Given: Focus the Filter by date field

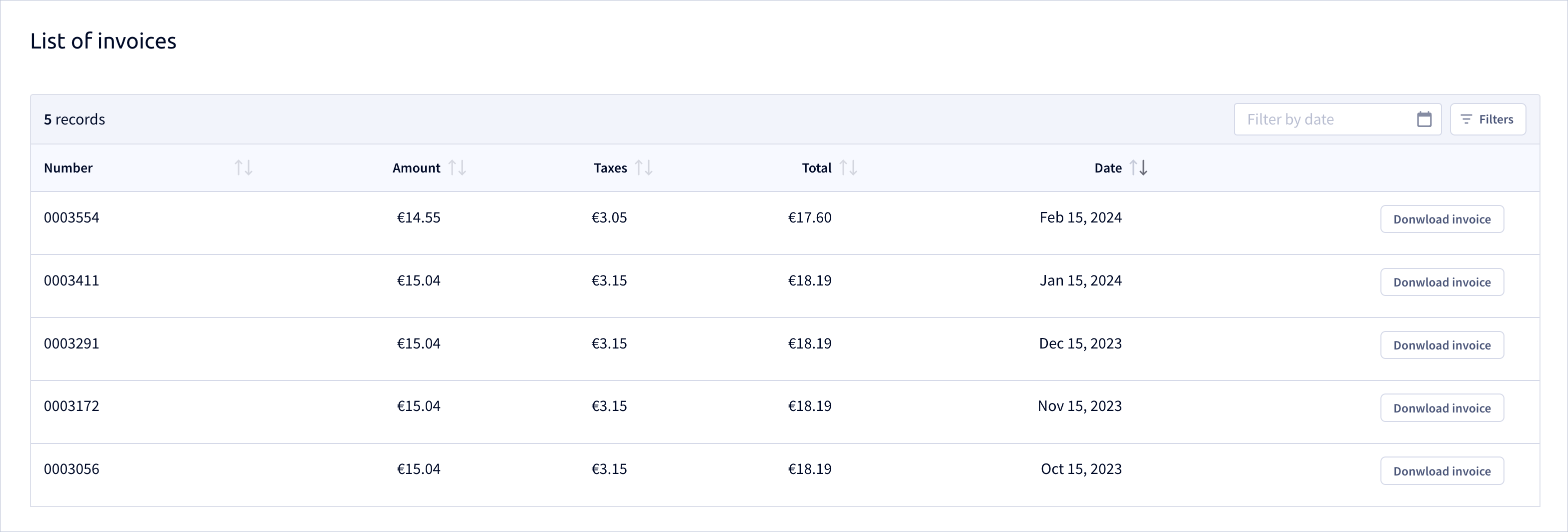Looking at the screenshot, I should pos(1337,119).
